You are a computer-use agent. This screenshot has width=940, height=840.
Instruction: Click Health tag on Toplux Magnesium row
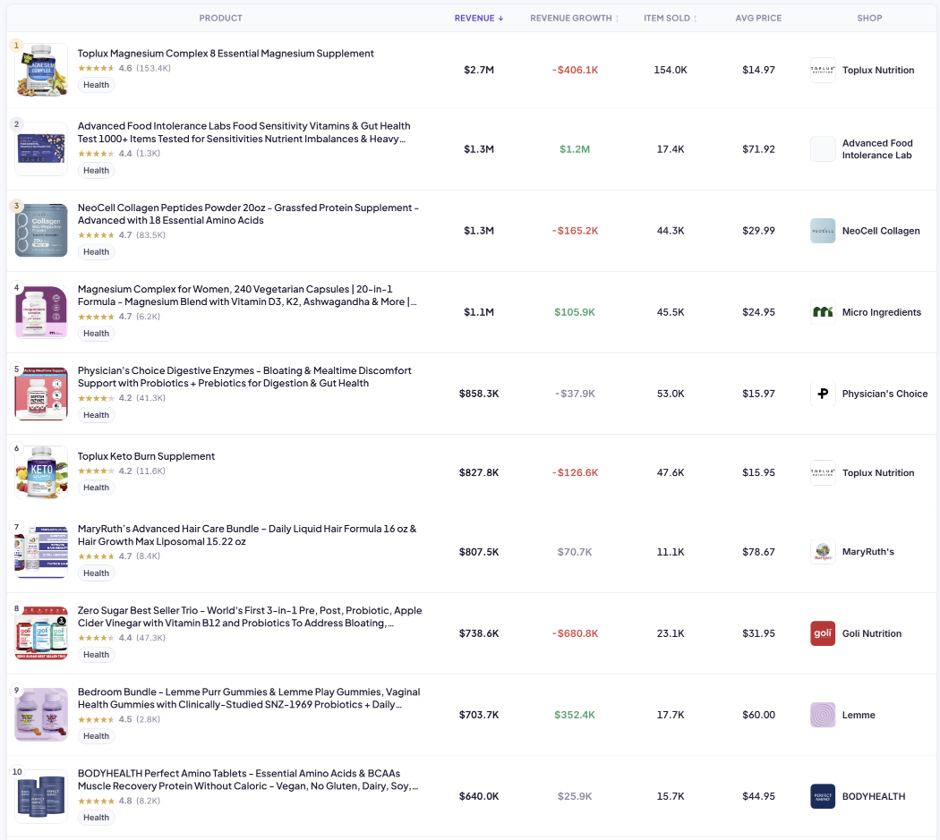(x=96, y=85)
